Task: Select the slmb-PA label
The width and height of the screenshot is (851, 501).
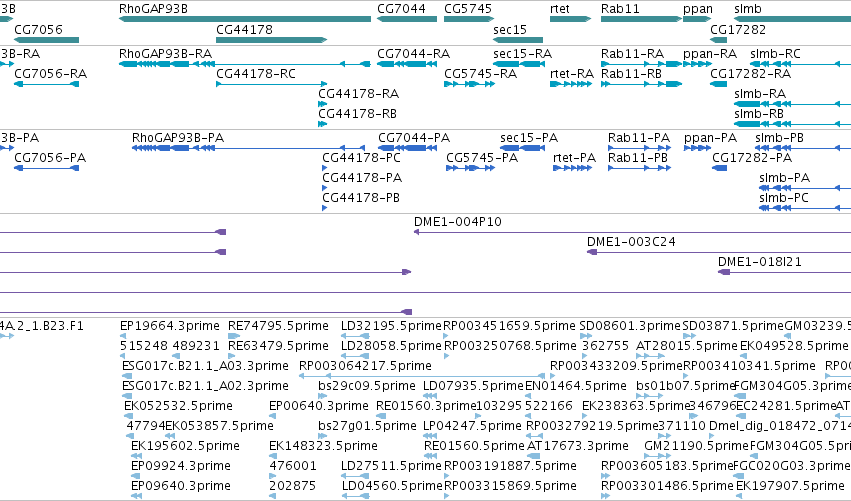Action: coord(784,177)
